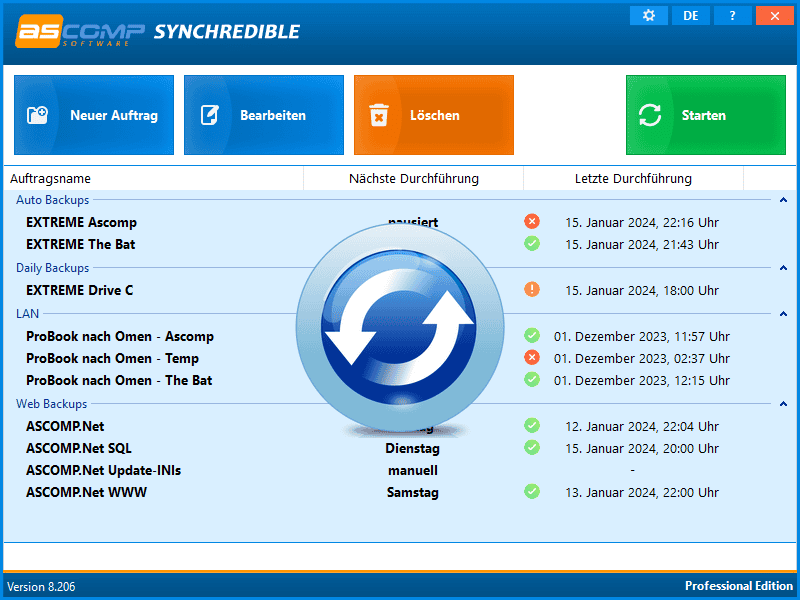Screen dimensions: 800x600
Task: Click date 01. Dezember 2023, 12:15 Uhr
Action: point(642,381)
